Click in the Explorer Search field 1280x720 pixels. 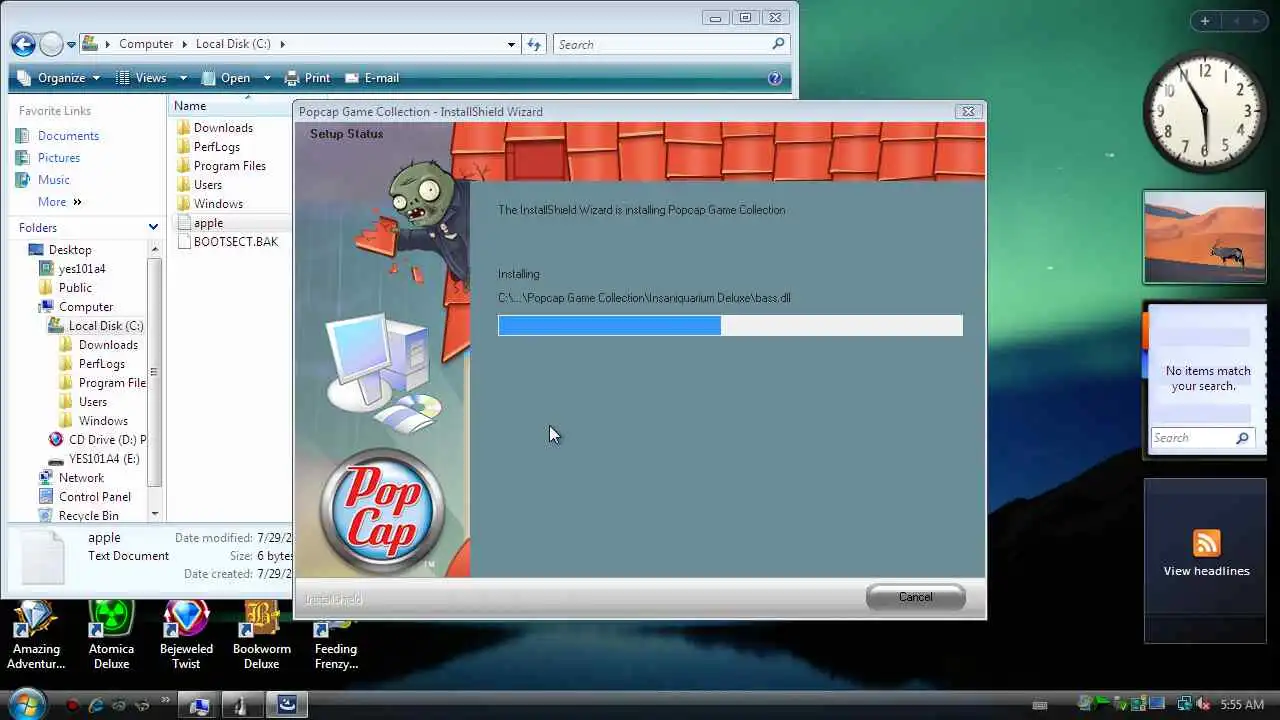[671, 44]
